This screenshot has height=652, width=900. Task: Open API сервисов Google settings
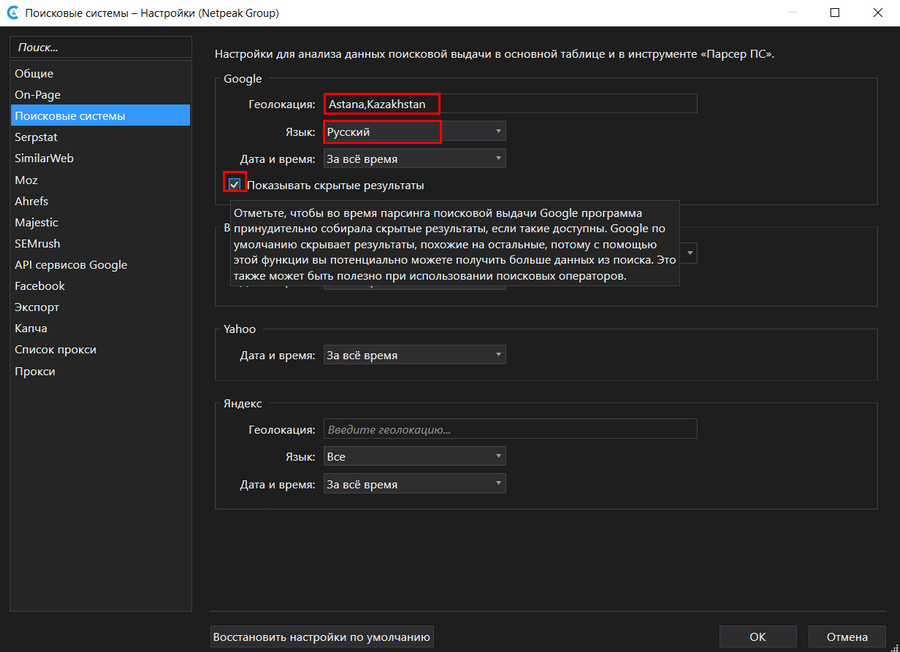tap(100, 265)
